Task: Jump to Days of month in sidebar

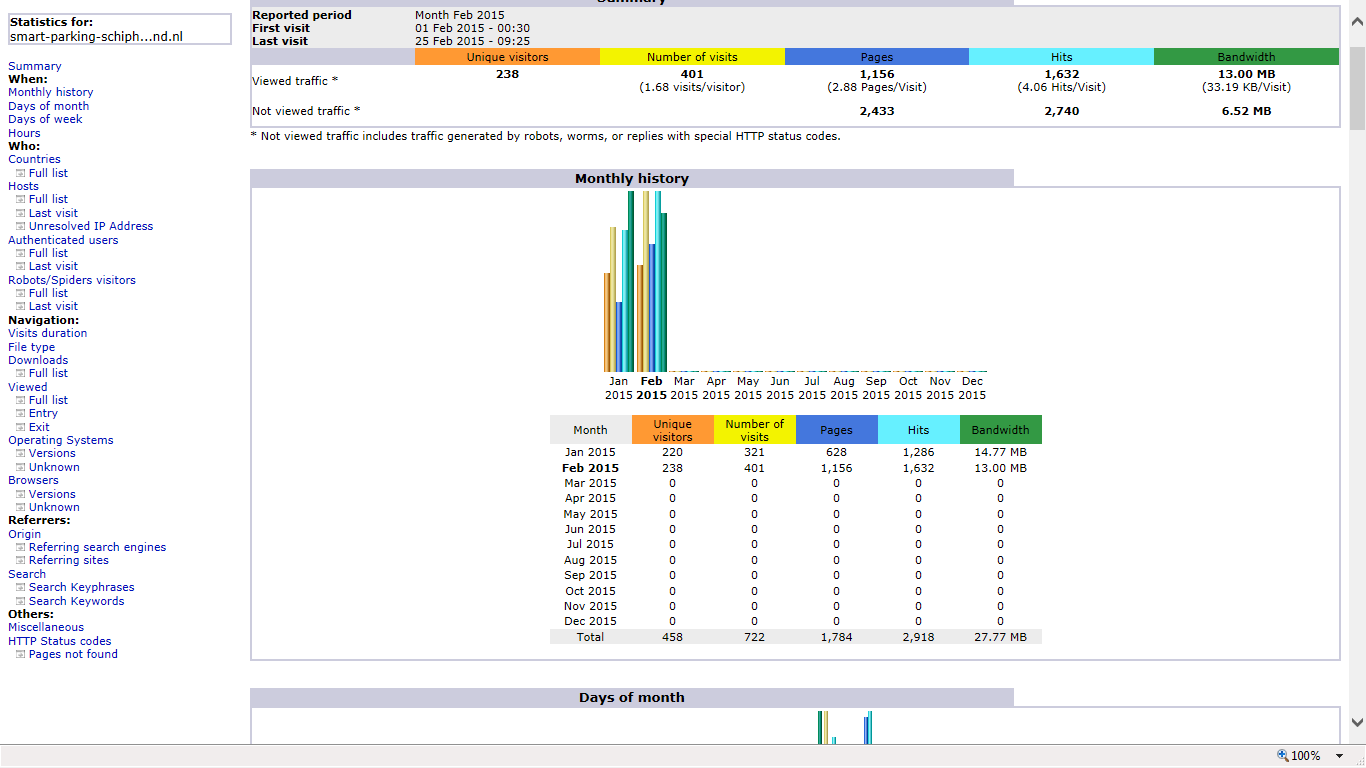Action: click(49, 106)
